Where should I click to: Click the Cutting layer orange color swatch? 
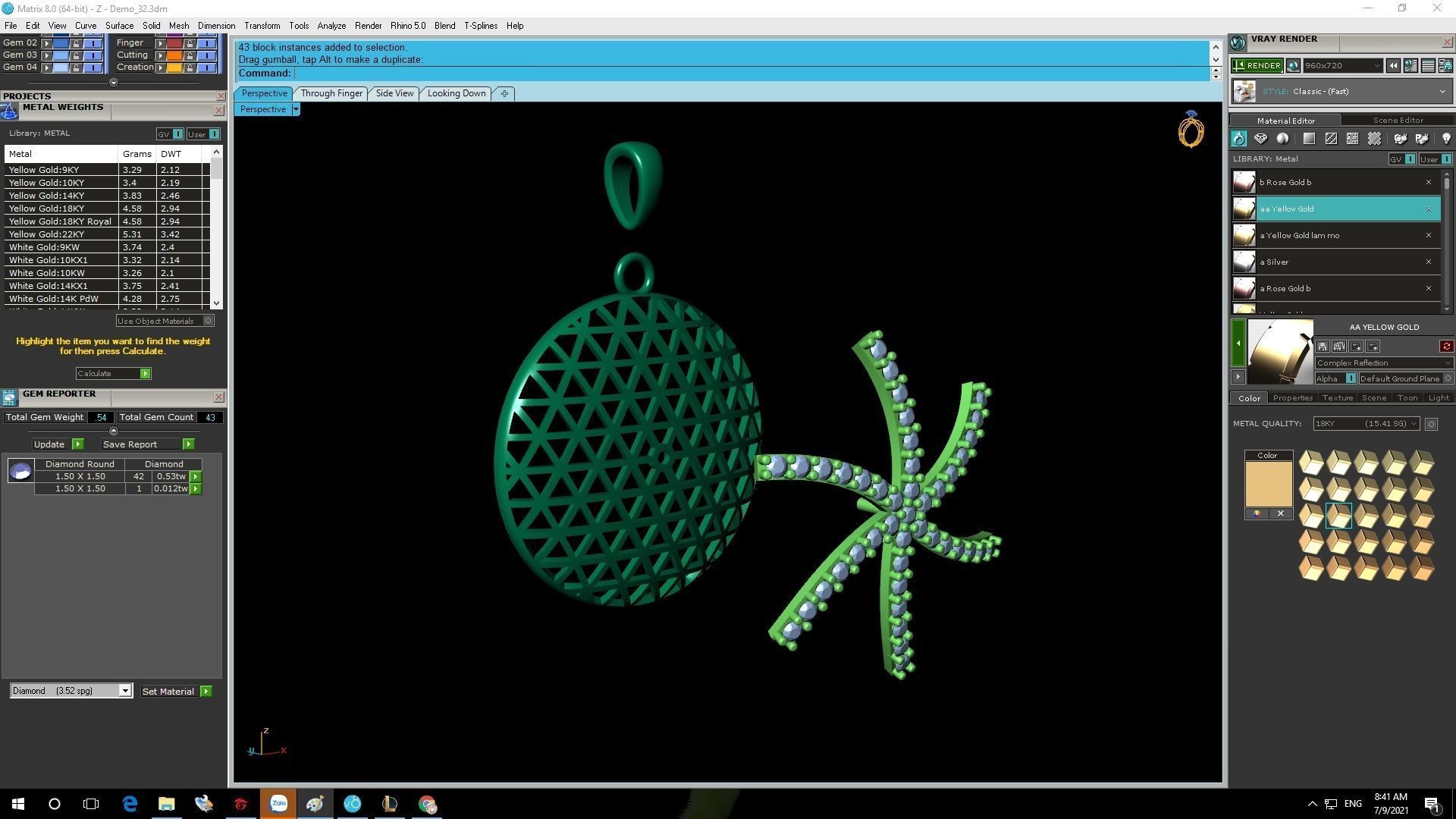tap(174, 55)
